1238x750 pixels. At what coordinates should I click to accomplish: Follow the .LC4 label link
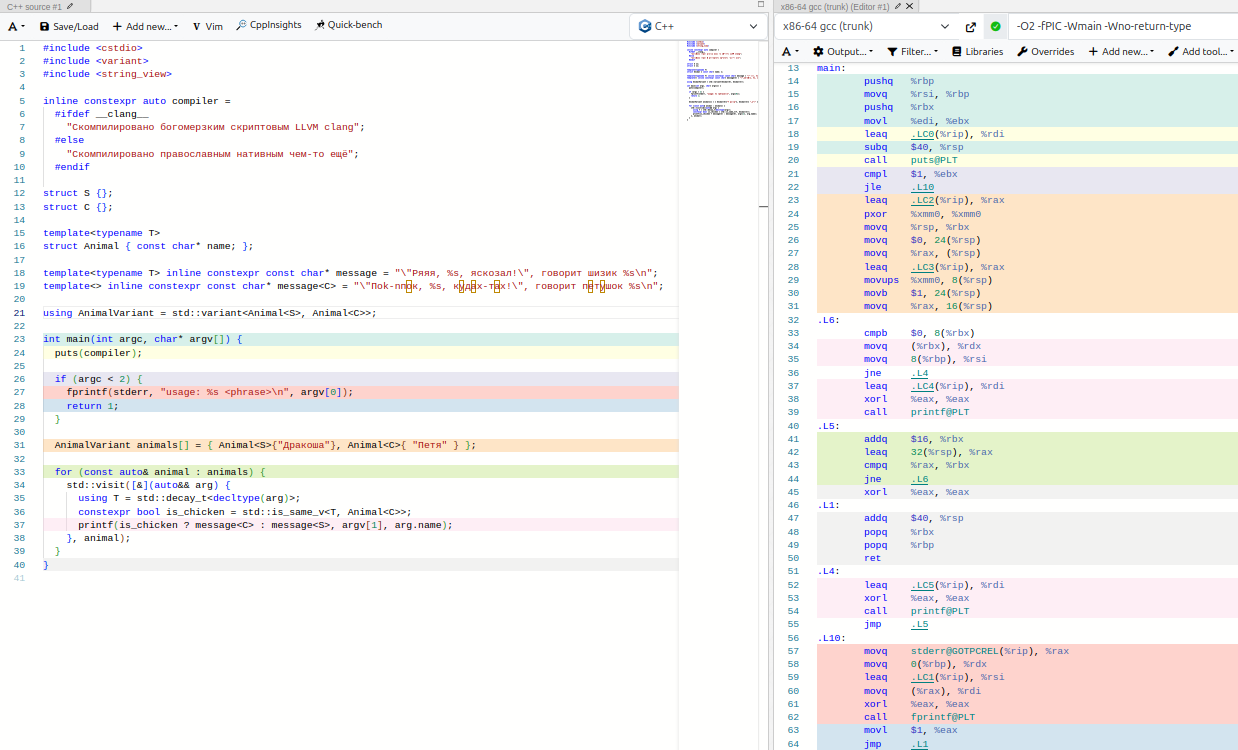(x=922, y=386)
